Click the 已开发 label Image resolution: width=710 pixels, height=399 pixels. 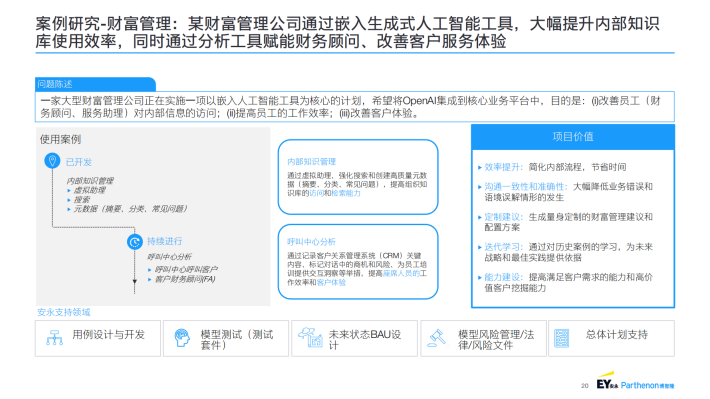79,162
